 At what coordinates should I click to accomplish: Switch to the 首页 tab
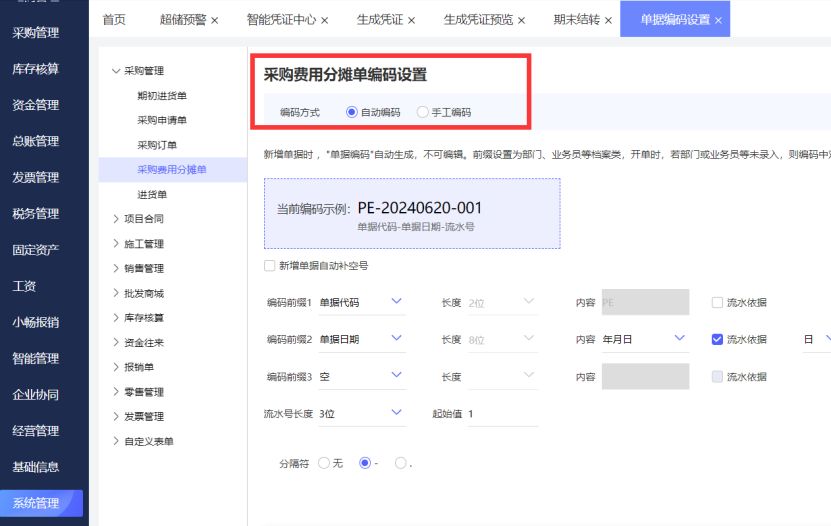(114, 20)
